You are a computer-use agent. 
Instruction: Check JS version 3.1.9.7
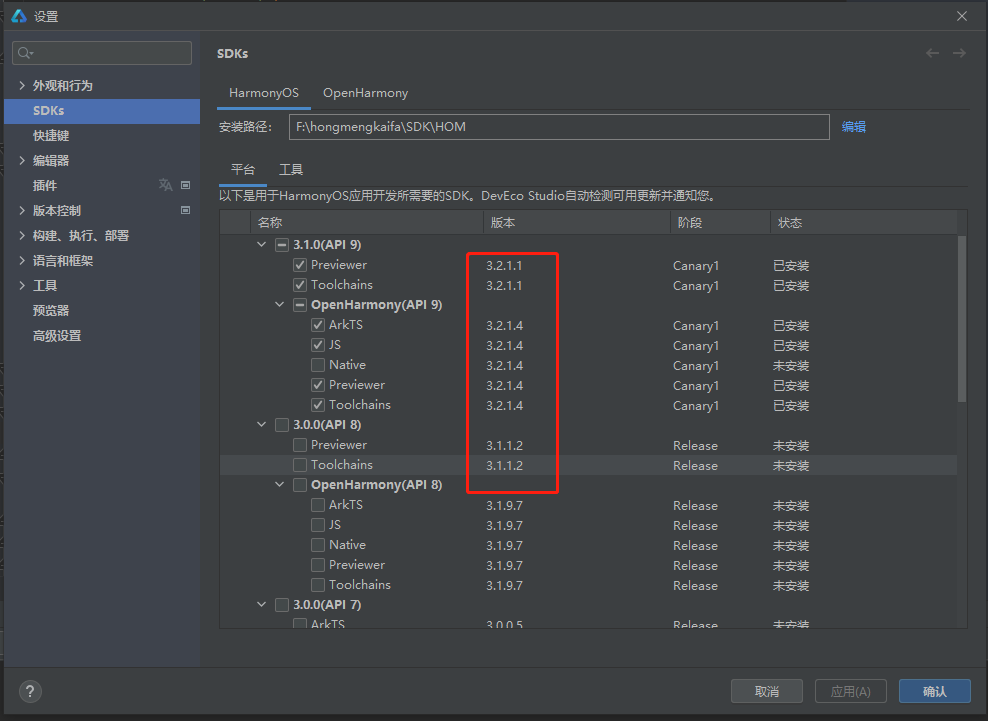point(318,525)
